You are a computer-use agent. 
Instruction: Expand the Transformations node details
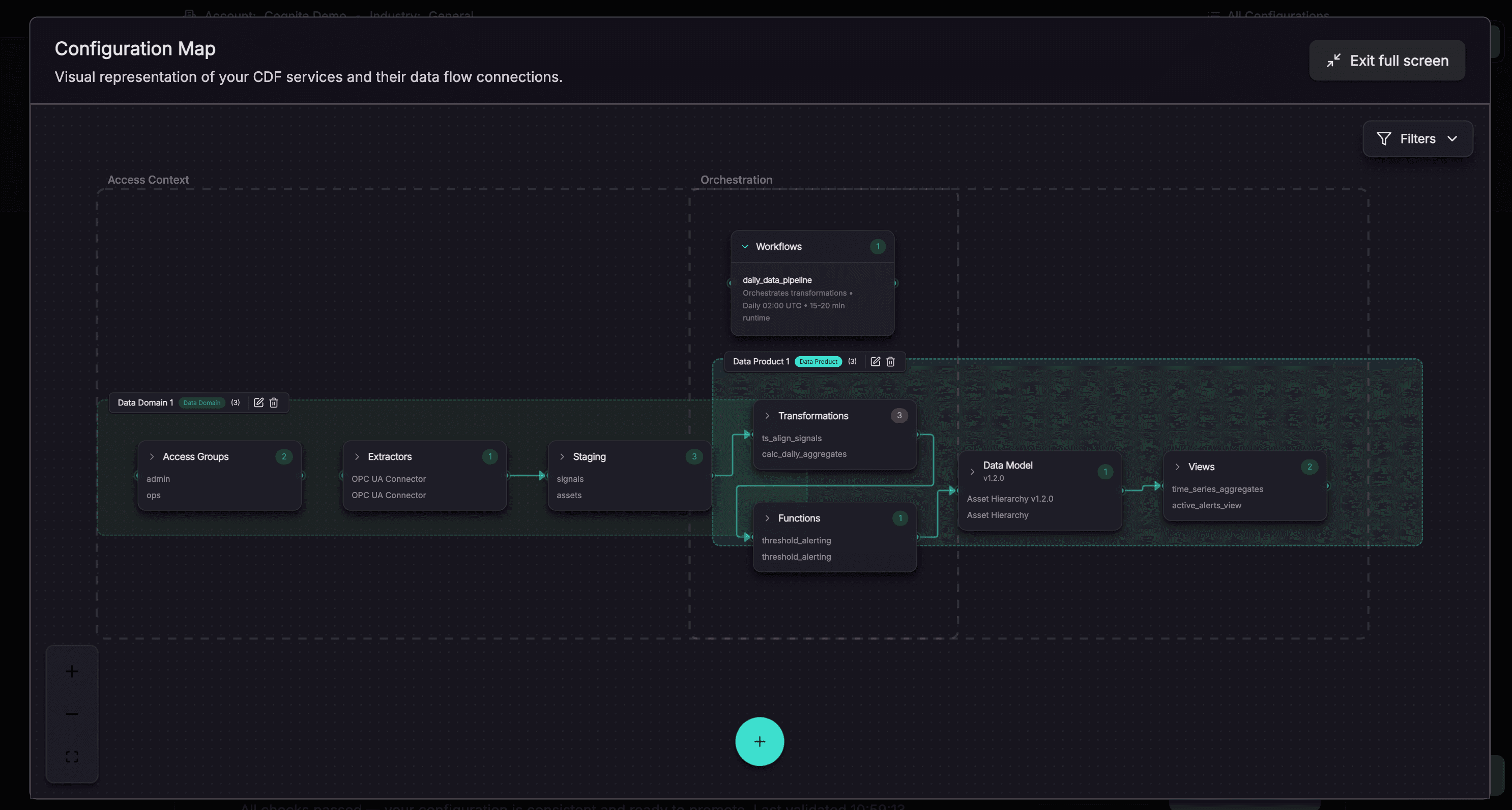[767, 416]
